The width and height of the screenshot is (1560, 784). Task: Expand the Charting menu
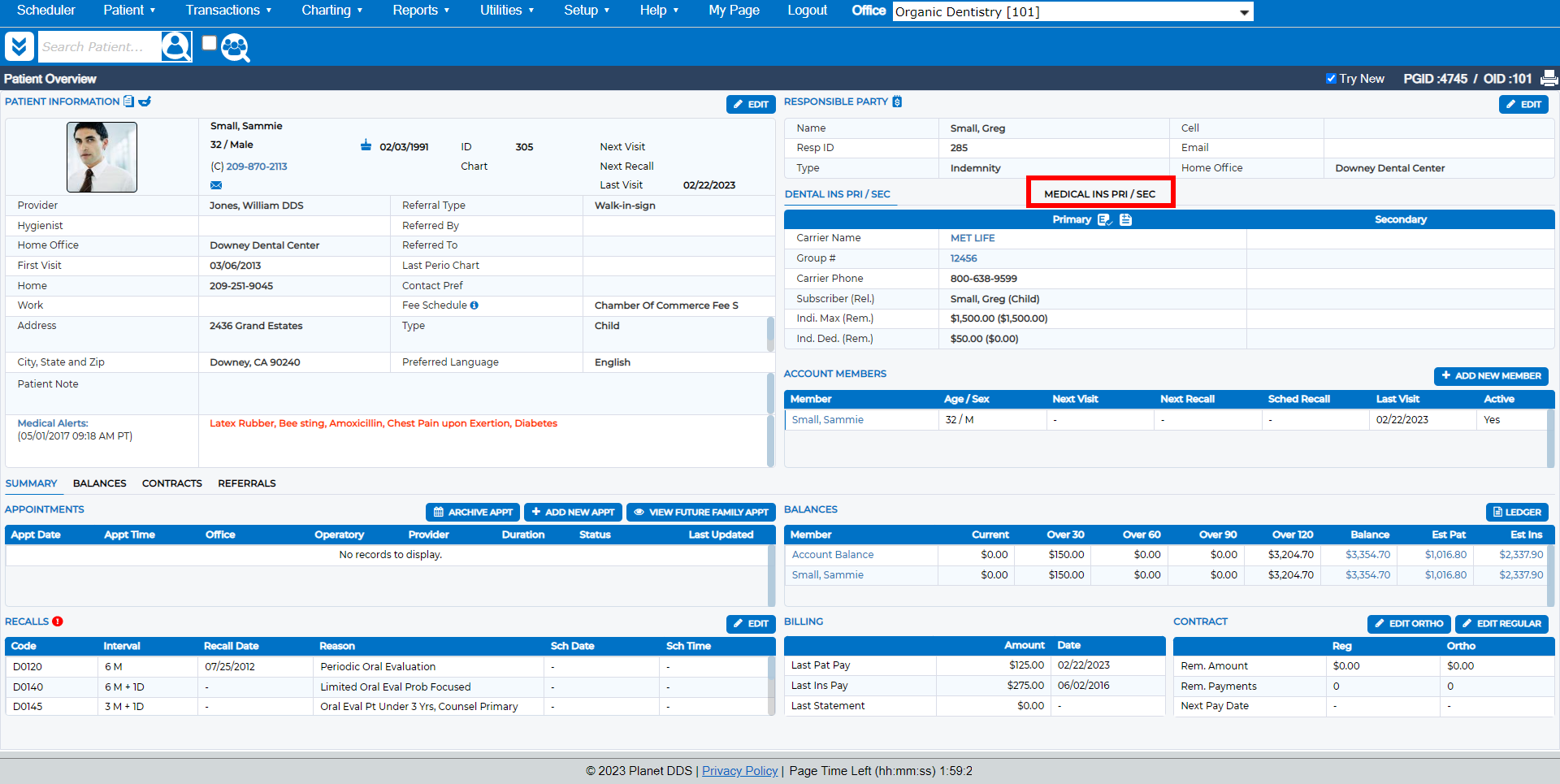pyautogui.click(x=331, y=11)
